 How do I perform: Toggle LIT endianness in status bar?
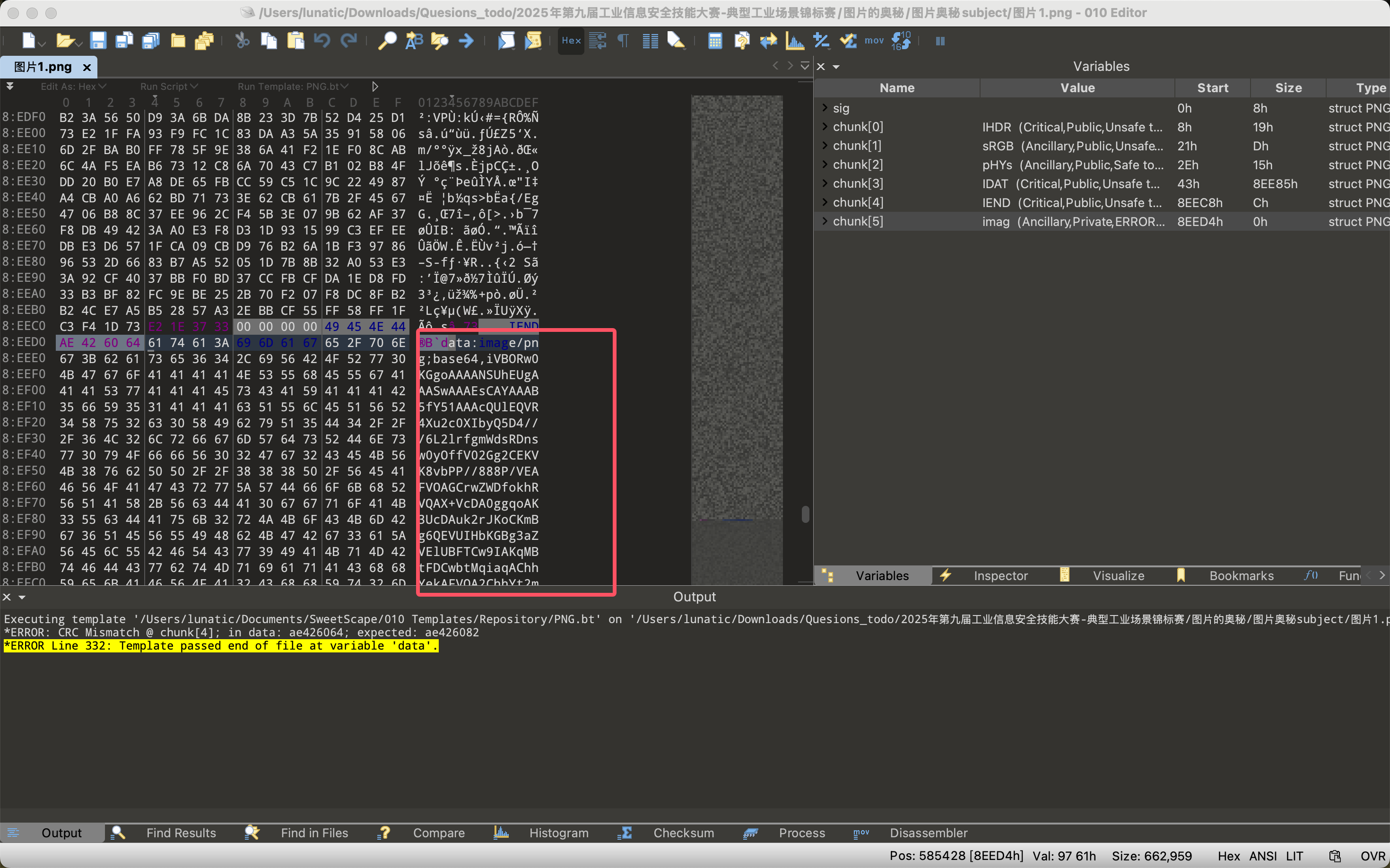click(x=1294, y=855)
